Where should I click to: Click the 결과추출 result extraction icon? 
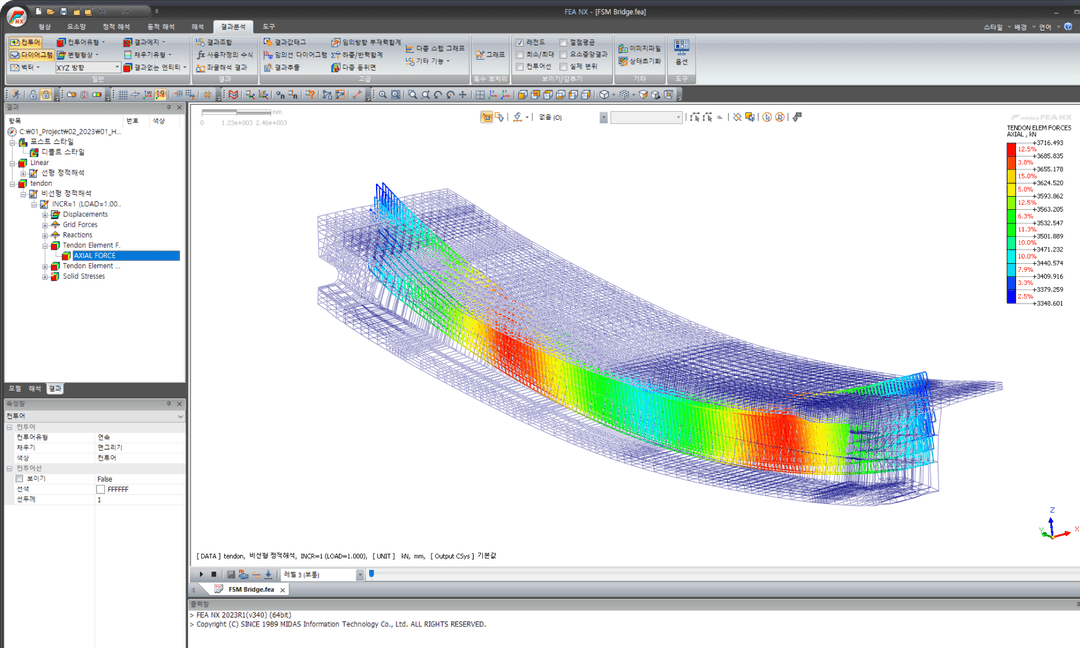pyautogui.click(x=282, y=67)
